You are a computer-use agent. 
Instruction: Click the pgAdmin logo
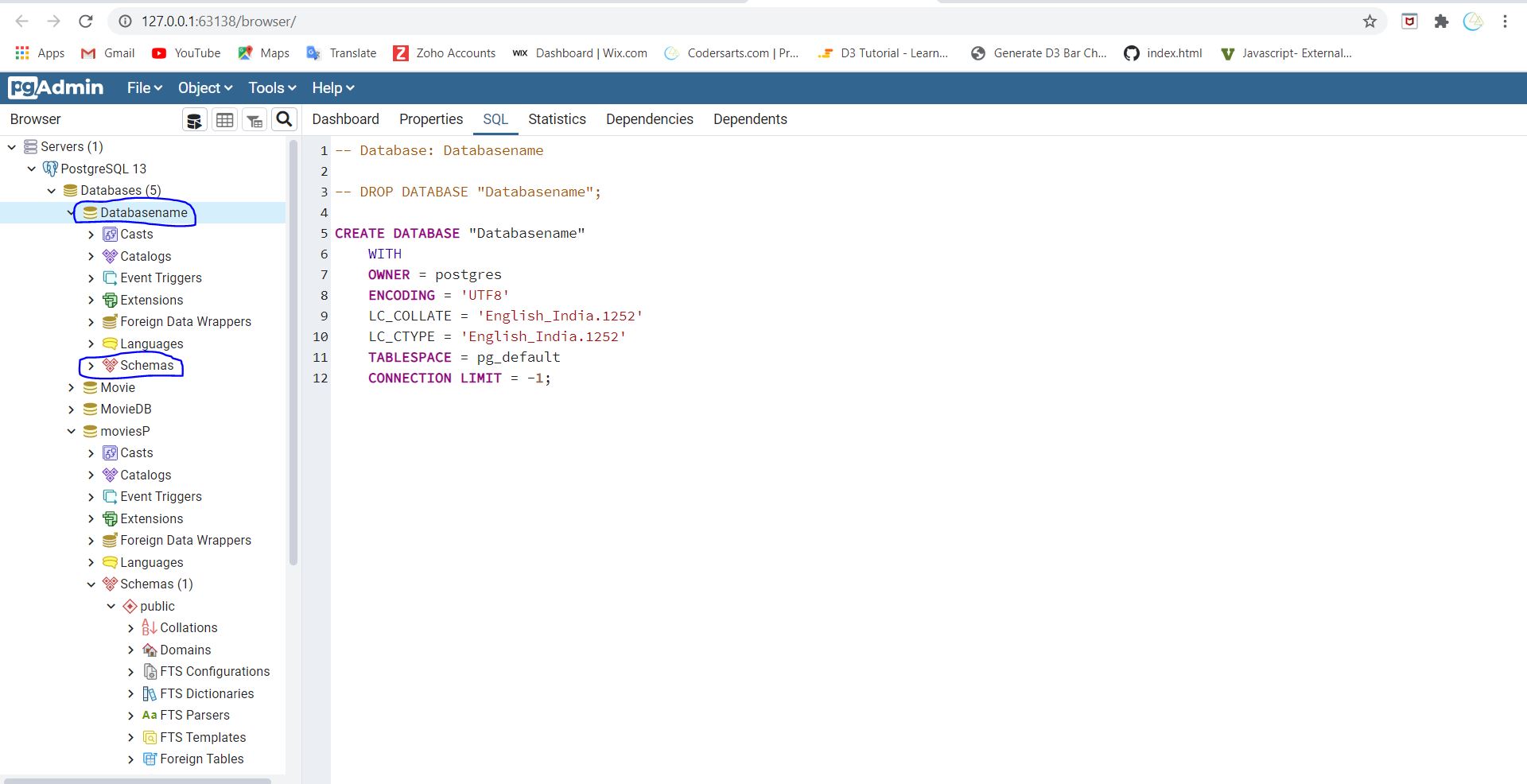[56, 87]
